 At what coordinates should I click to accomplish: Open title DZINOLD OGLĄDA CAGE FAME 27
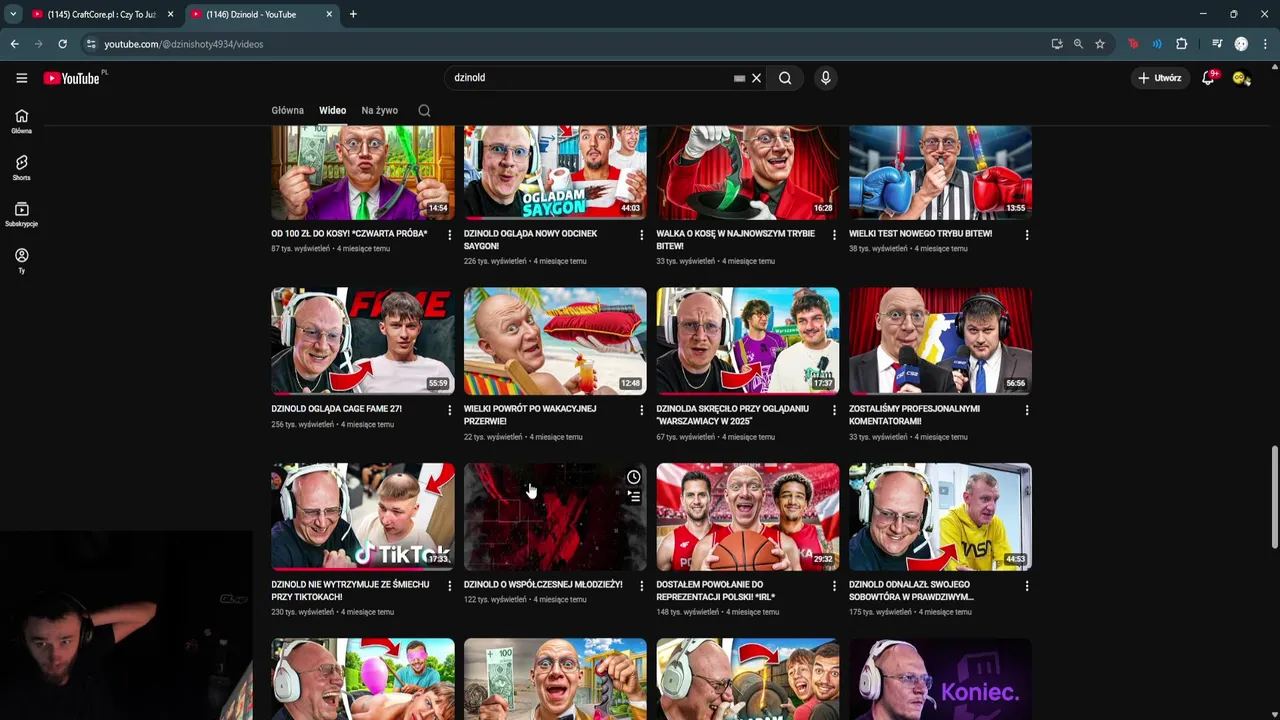(x=336, y=409)
